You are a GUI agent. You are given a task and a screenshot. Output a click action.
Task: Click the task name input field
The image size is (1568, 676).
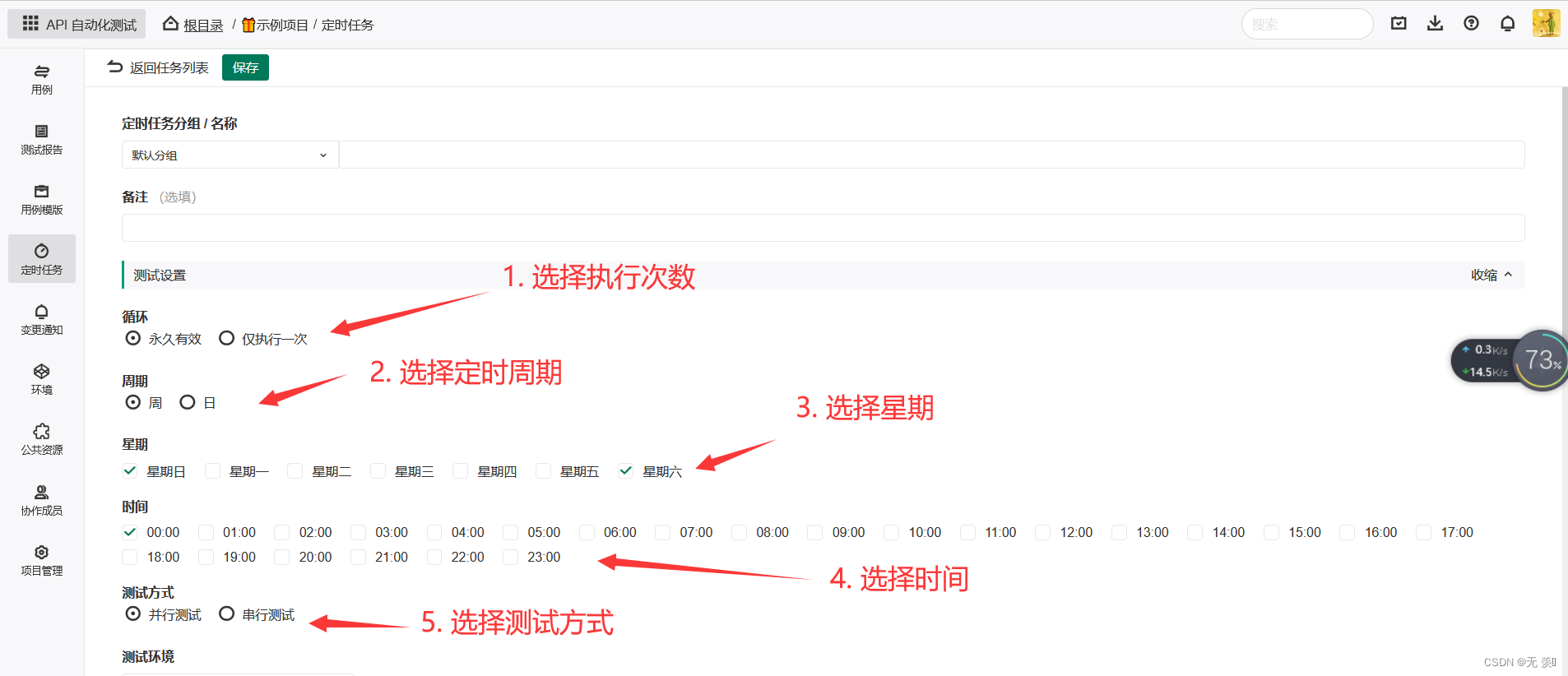pos(931,155)
